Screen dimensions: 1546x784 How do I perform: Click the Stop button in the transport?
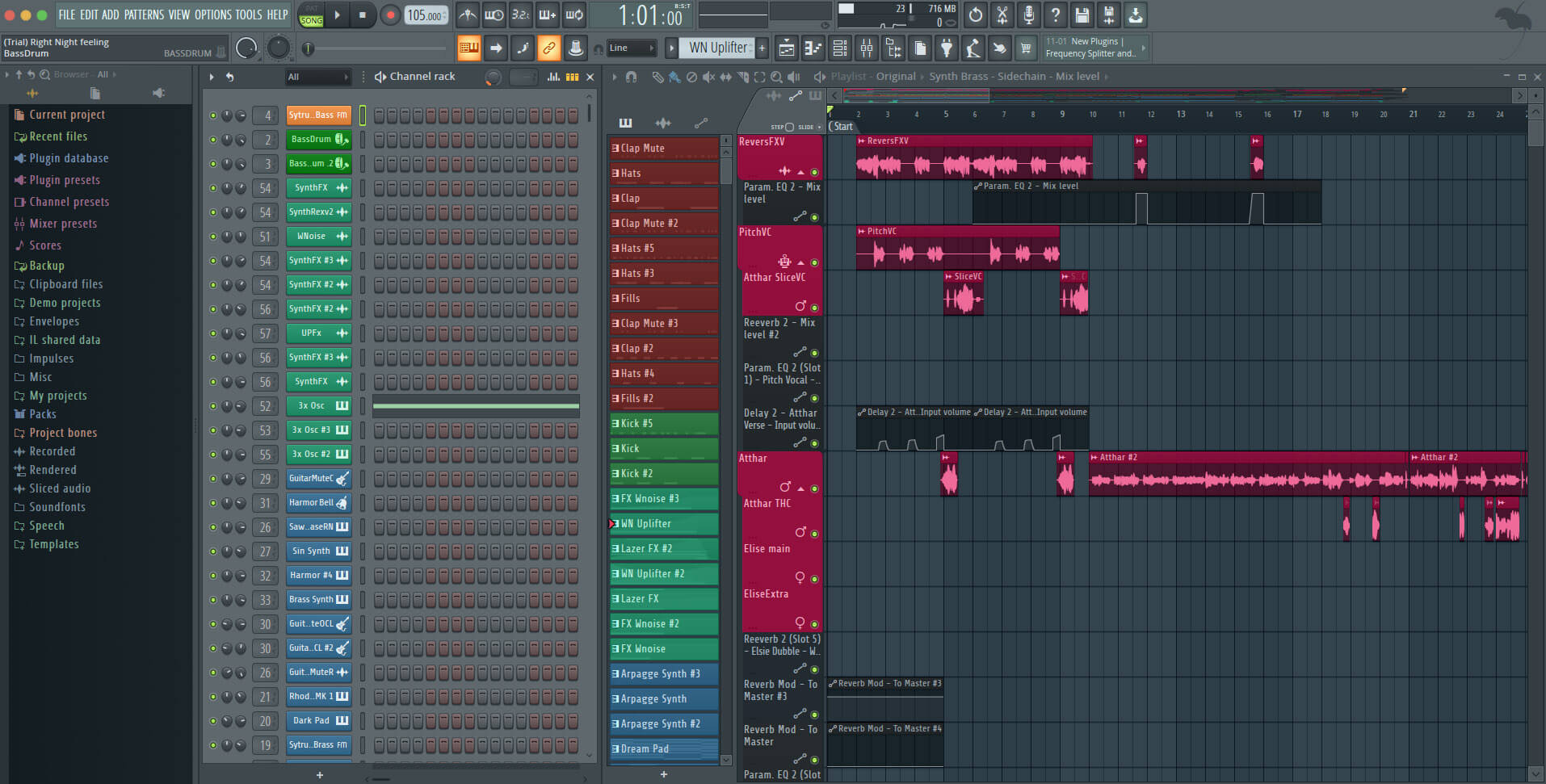(x=362, y=15)
